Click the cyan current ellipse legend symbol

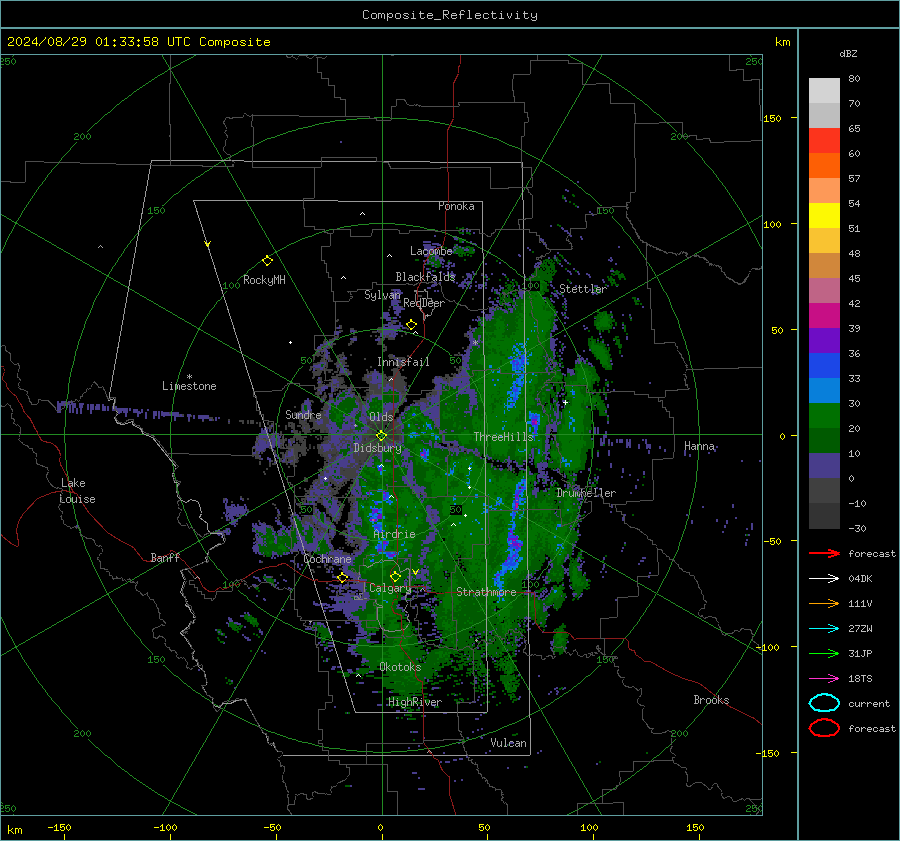824,703
